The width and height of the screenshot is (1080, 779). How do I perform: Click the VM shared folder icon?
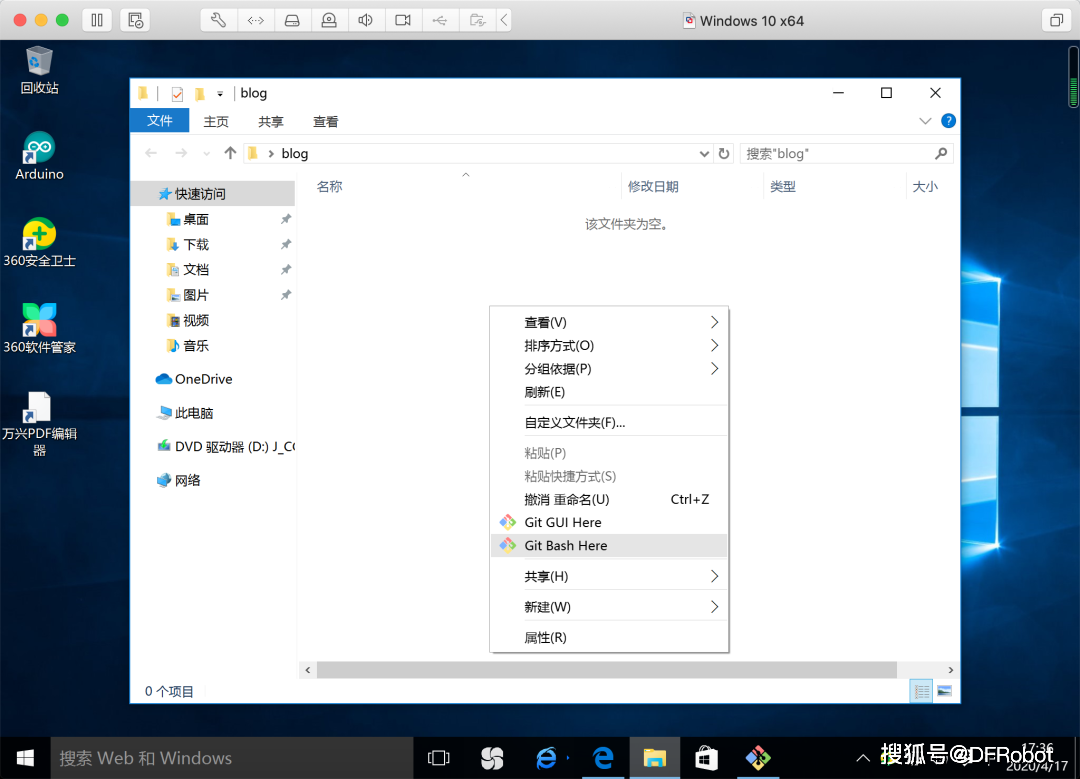point(477,20)
